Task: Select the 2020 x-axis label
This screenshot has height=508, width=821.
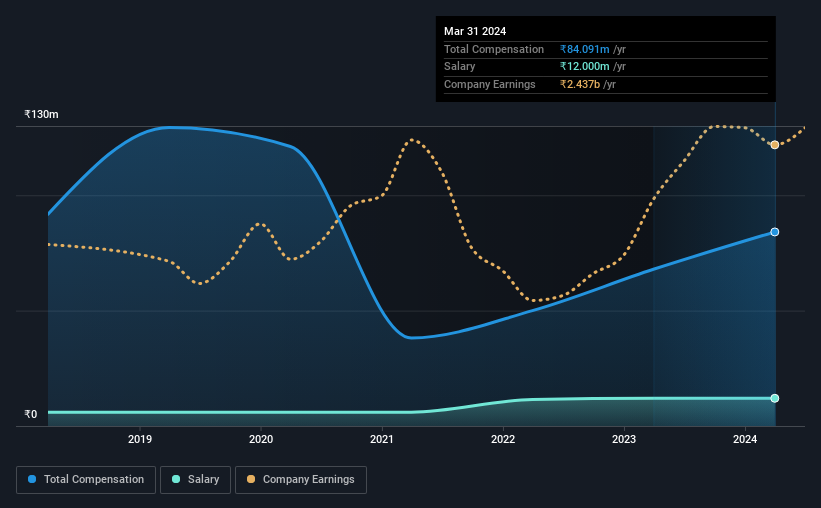Action: coord(261,439)
